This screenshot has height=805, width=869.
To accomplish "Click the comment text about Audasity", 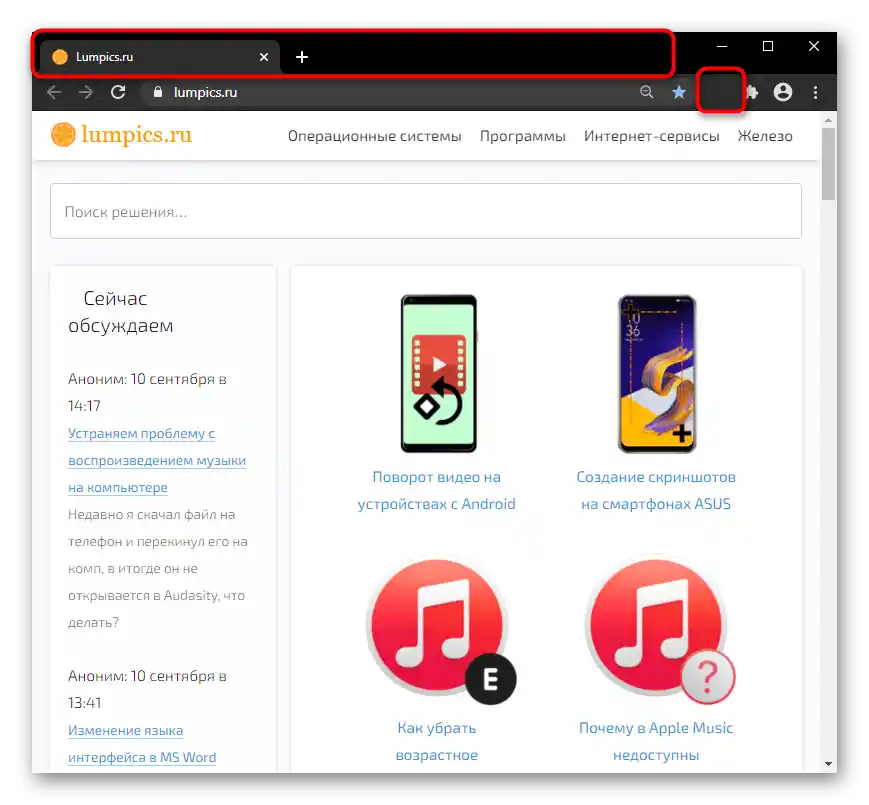I will 157,568.
